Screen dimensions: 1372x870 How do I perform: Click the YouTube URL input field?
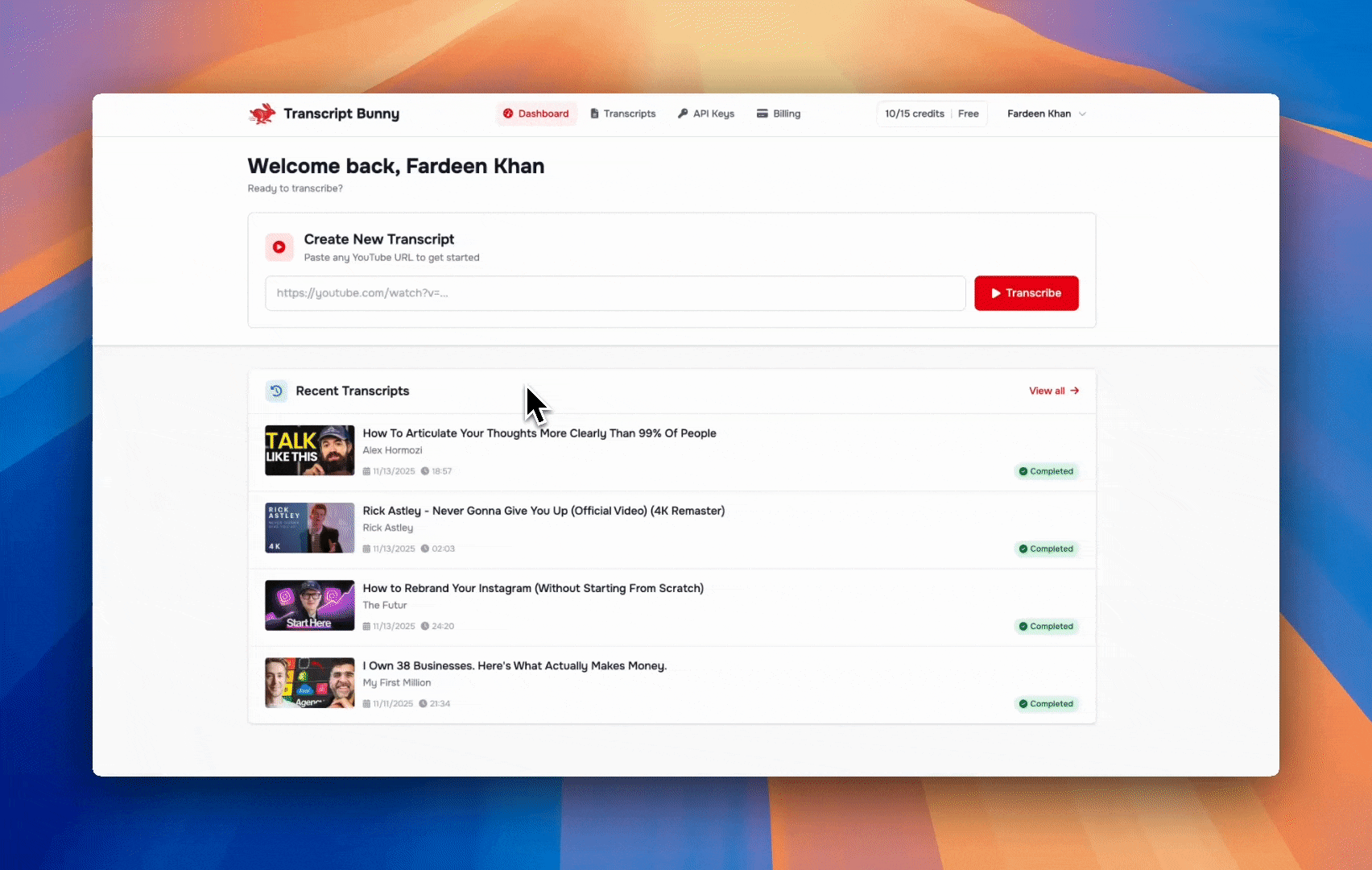click(x=615, y=293)
